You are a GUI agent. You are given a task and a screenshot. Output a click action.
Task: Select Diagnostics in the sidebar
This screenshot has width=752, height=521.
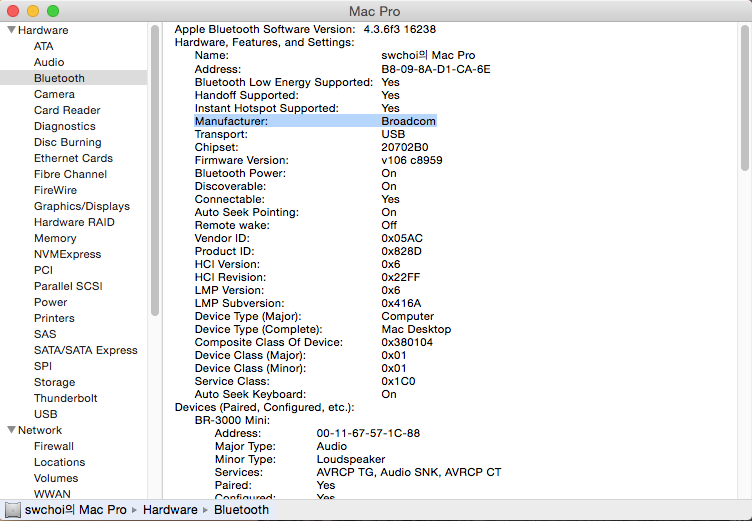click(65, 126)
